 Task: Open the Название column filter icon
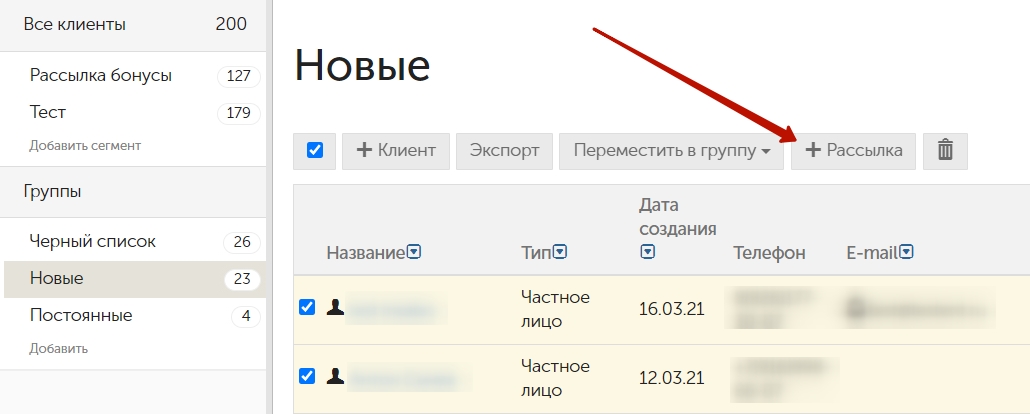click(414, 252)
